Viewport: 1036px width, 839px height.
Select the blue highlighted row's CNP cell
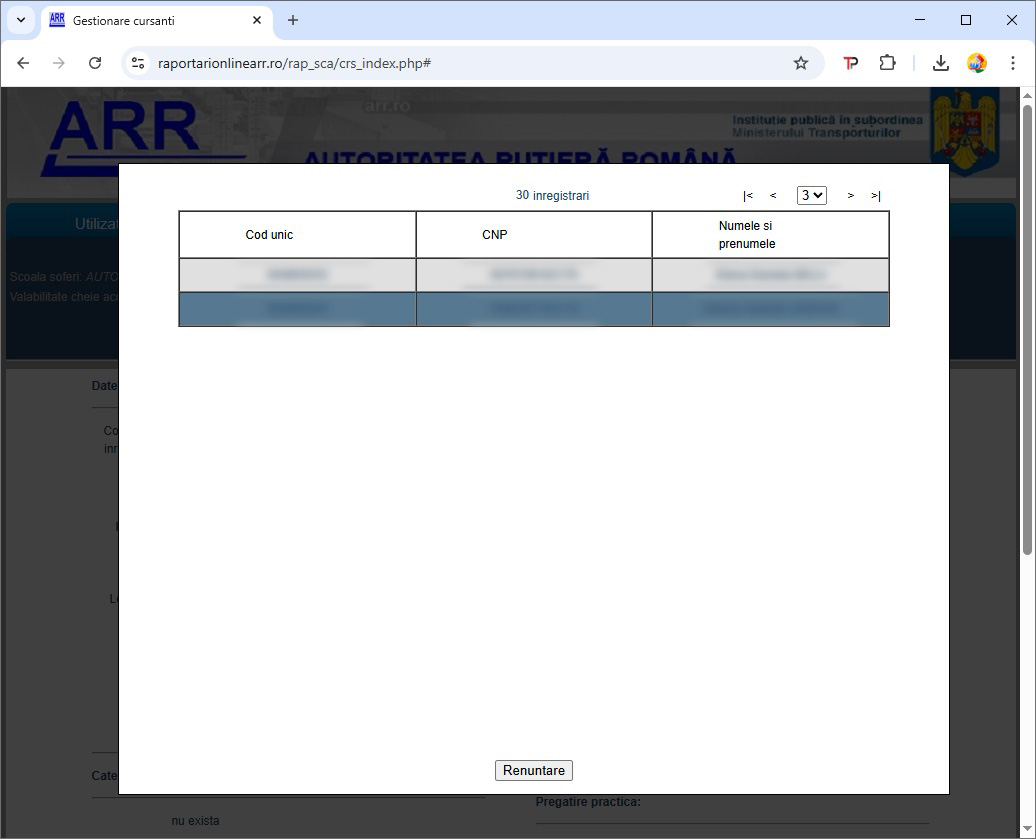[x=534, y=309]
